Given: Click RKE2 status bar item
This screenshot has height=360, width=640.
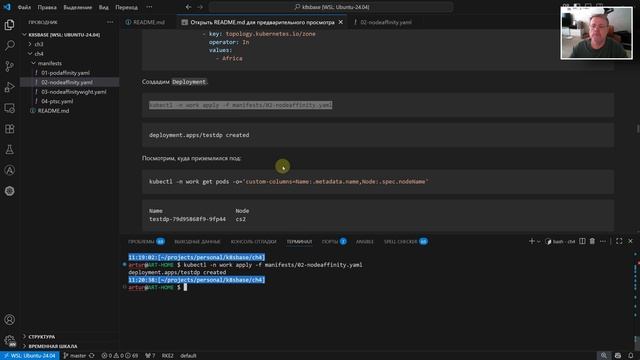Looking at the screenshot, I should (x=167, y=356).
